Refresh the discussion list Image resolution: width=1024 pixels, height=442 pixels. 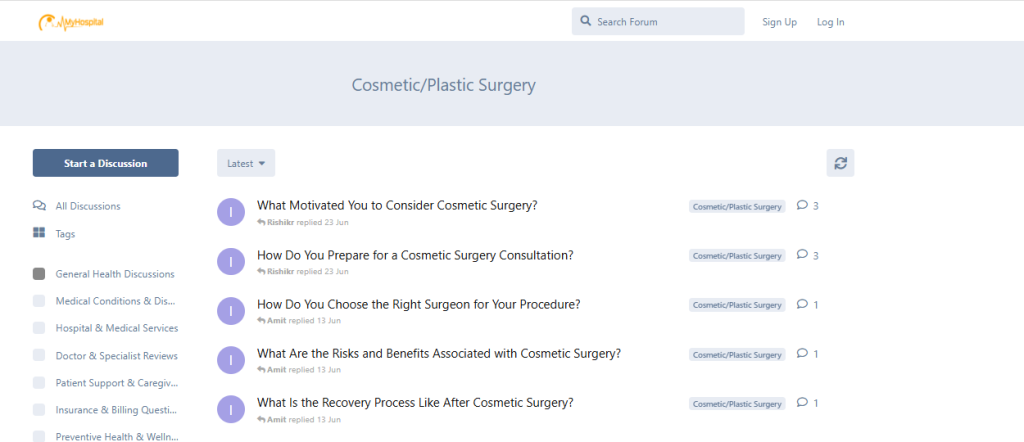[840, 163]
